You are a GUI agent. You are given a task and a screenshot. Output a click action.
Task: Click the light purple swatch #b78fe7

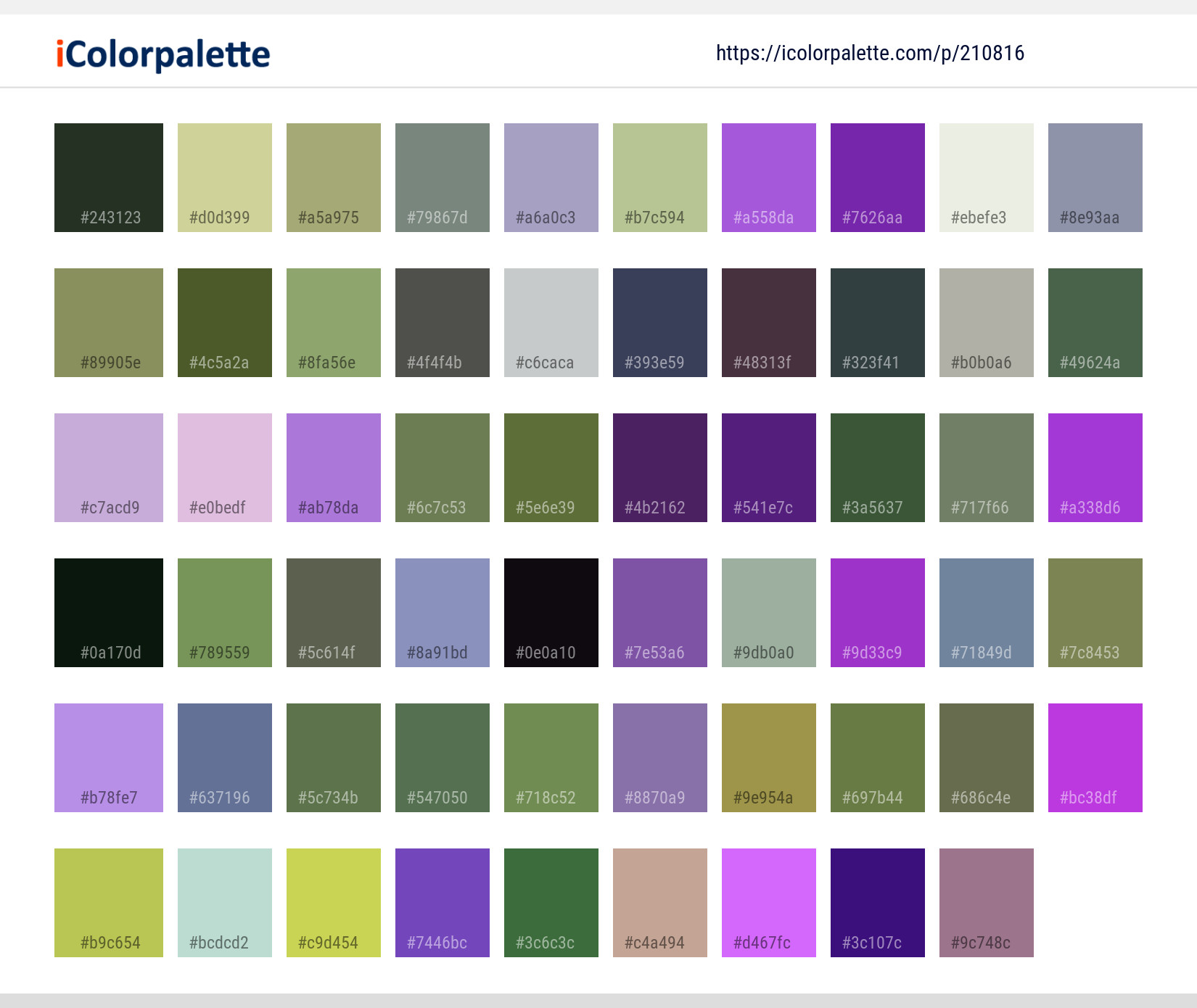pyautogui.click(x=108, y=757)
